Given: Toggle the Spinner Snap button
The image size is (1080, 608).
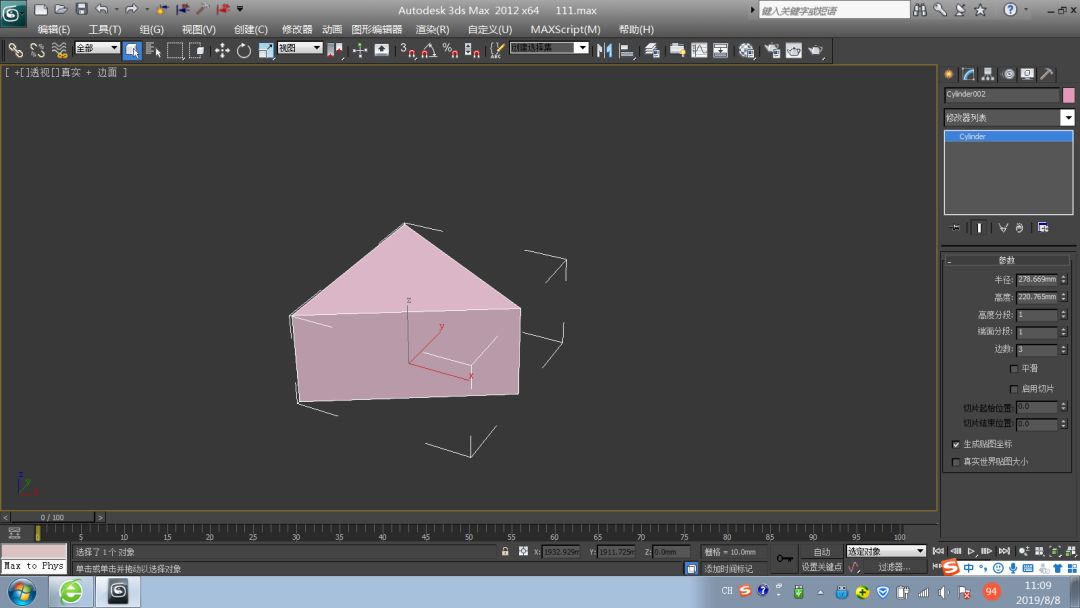Looking at the screenshot, I should [472, 50].
